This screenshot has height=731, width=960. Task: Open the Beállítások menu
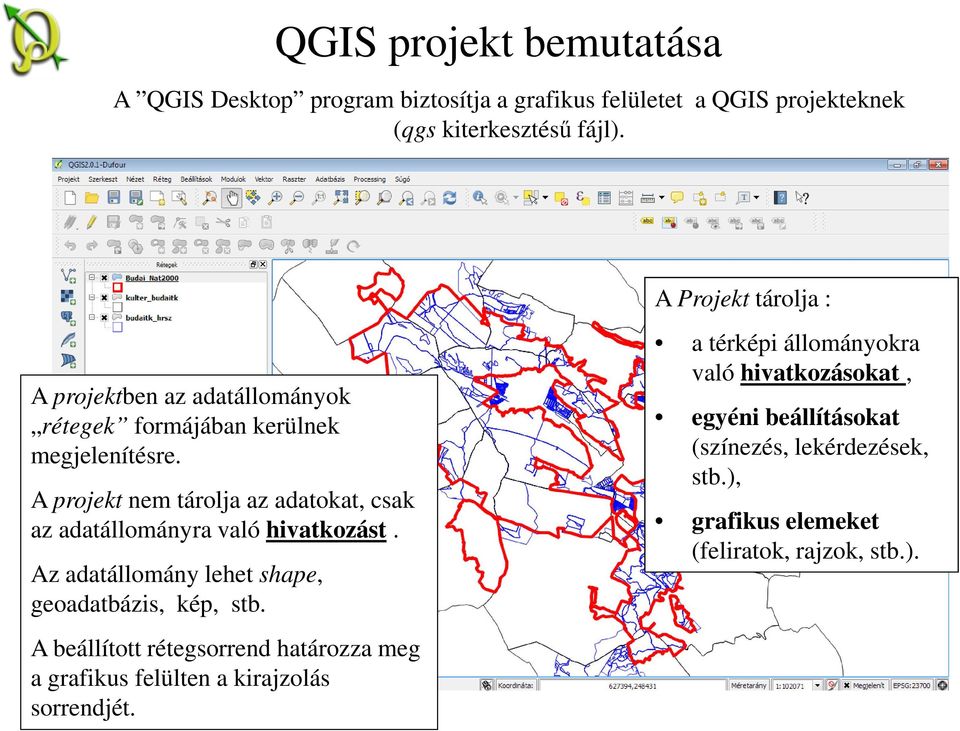point(196,179)
